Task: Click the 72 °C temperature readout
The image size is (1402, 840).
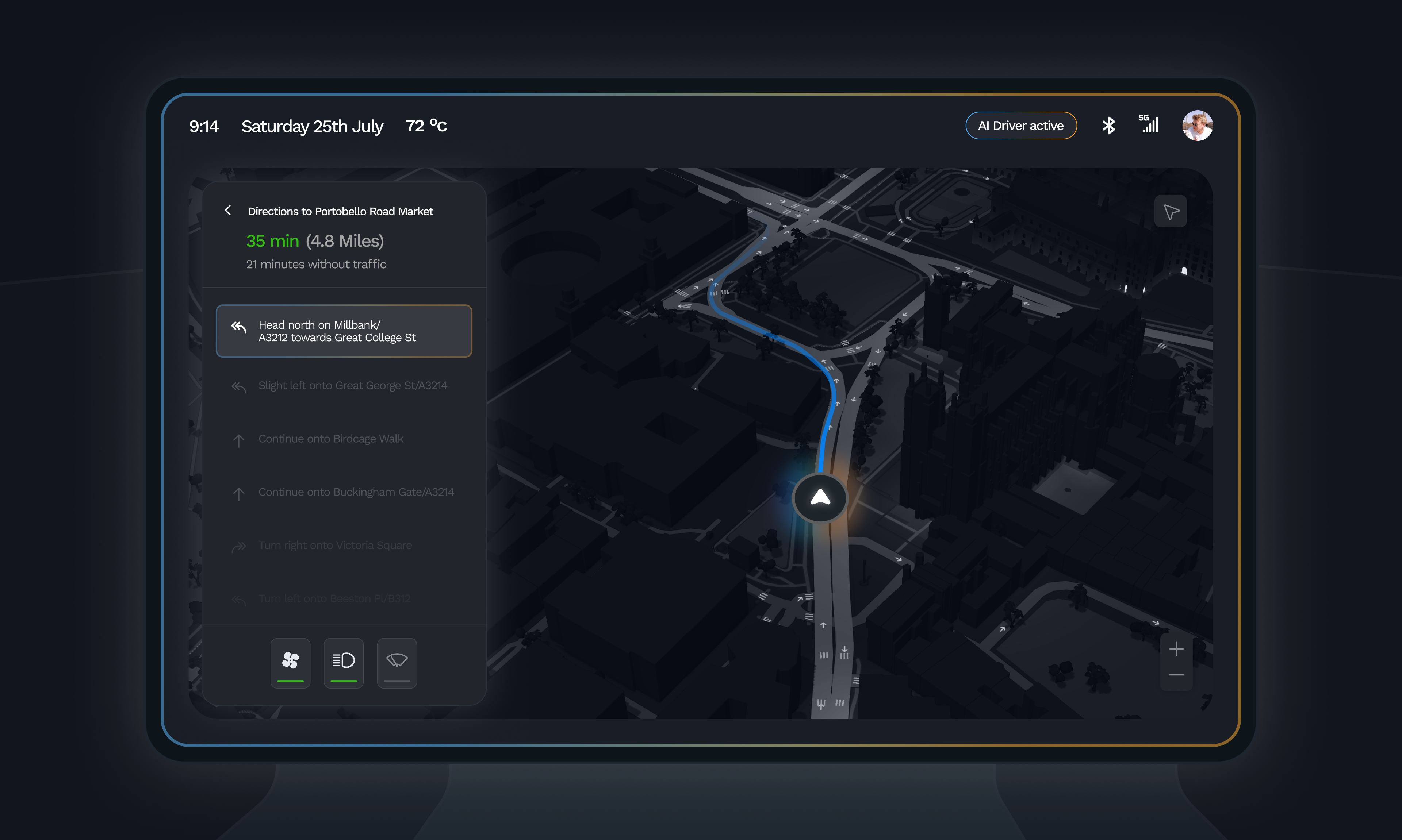Action: [426, 126]
